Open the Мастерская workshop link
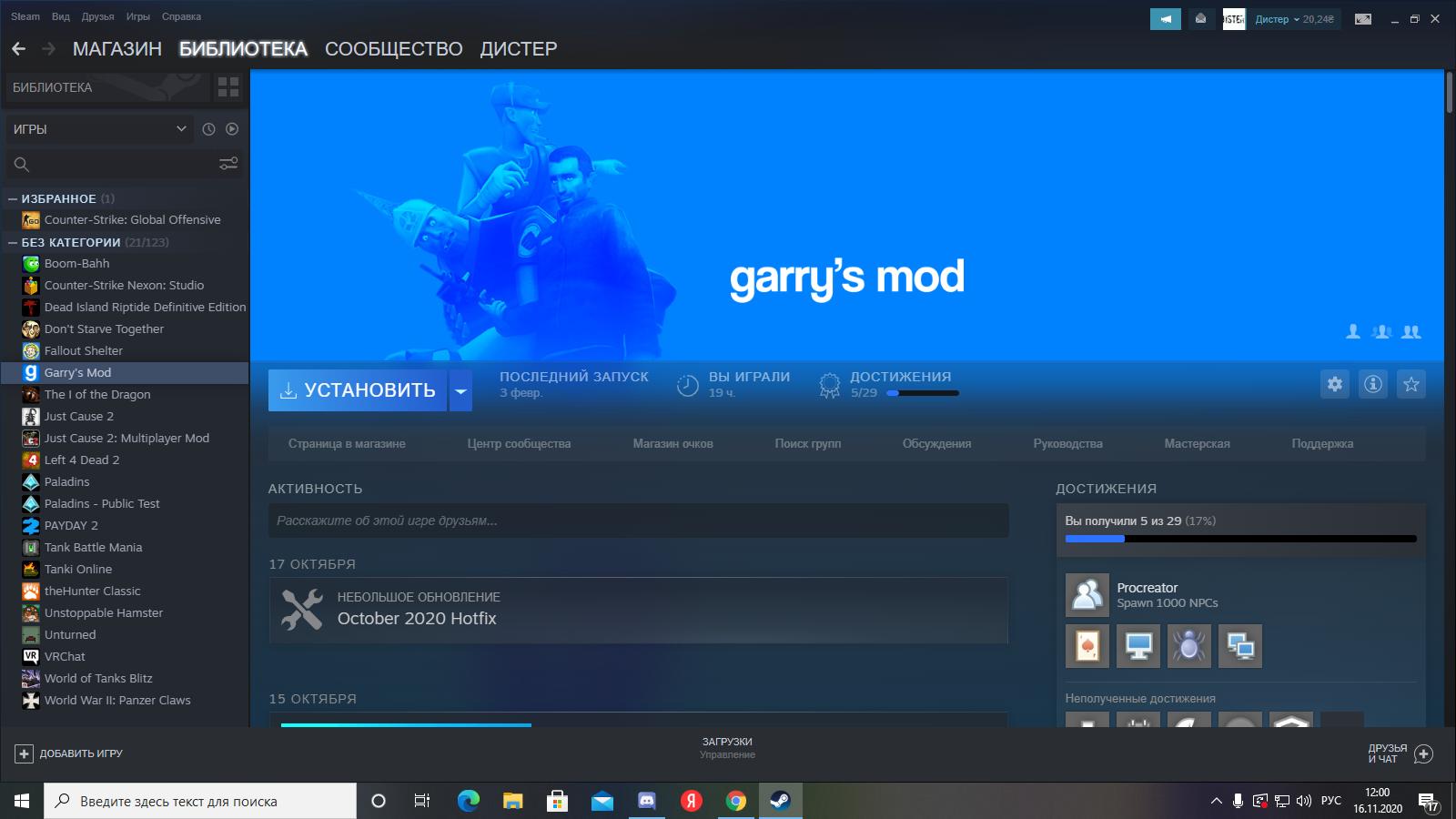 point(1197,444)
